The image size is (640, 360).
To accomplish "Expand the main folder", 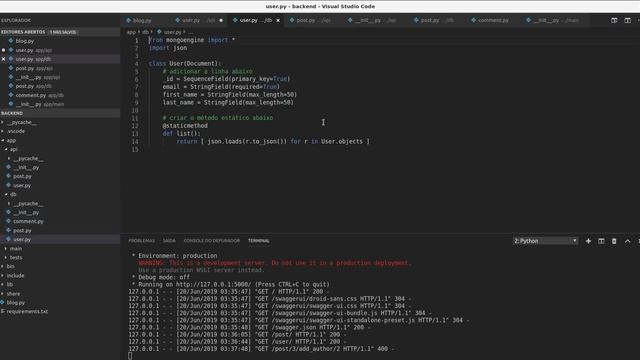I will click(16, 248).
